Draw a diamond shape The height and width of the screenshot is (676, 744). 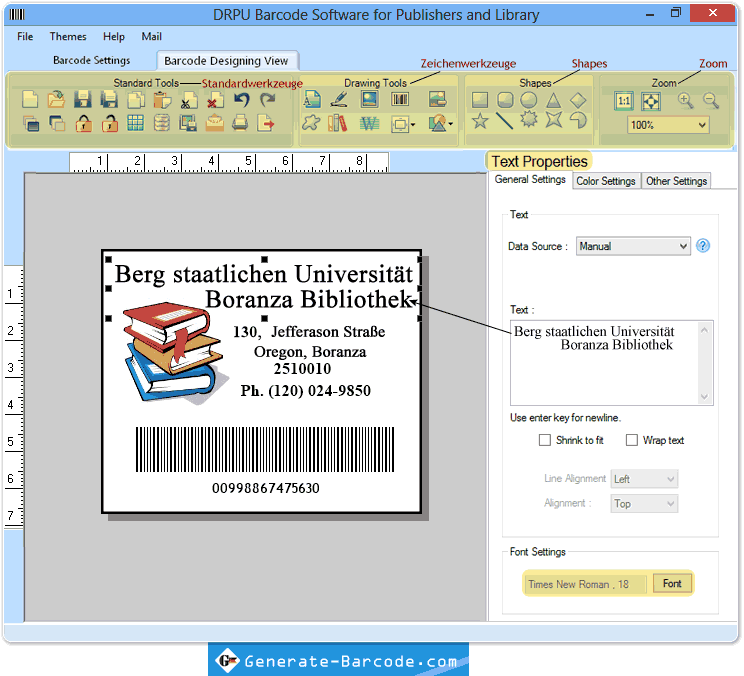578,100
